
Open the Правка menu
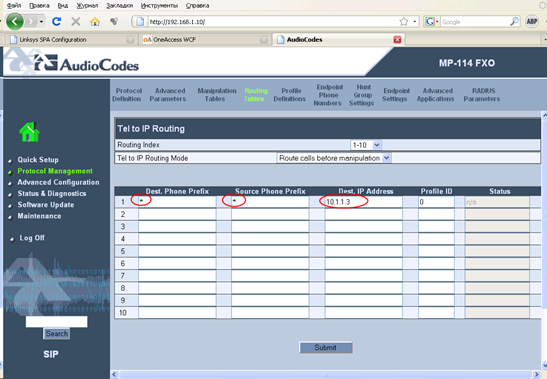[39, 5]
